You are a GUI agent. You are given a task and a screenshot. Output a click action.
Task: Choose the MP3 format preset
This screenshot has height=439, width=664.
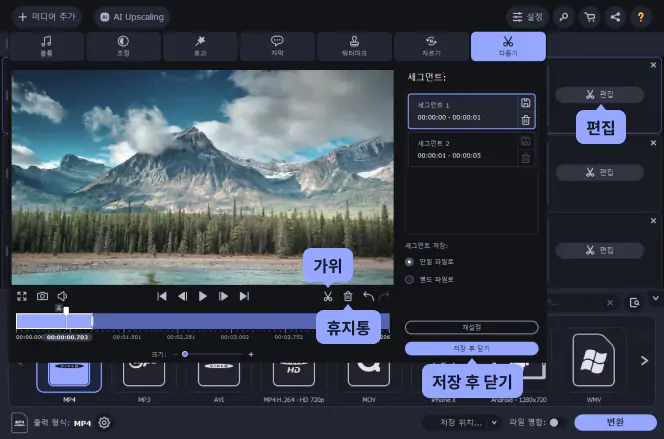(x=144, y=378)
